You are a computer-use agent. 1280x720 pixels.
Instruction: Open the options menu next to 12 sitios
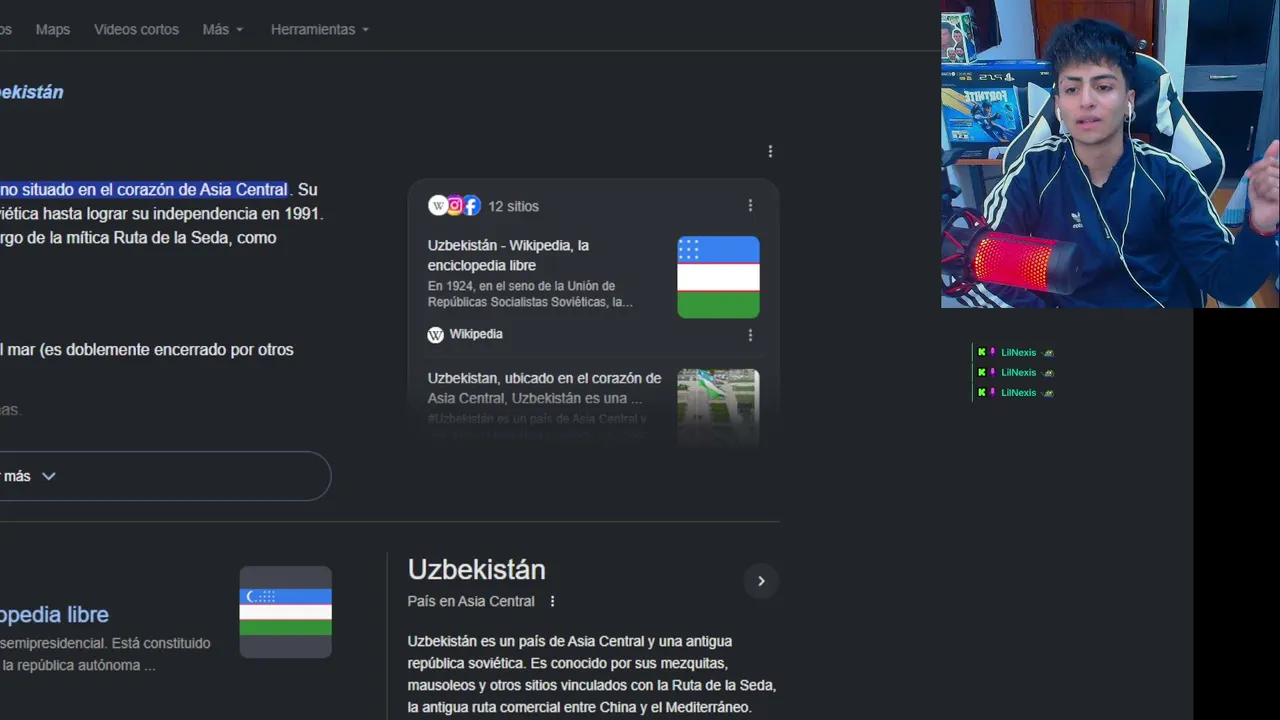pyautogui.click(x=750, y=205)
